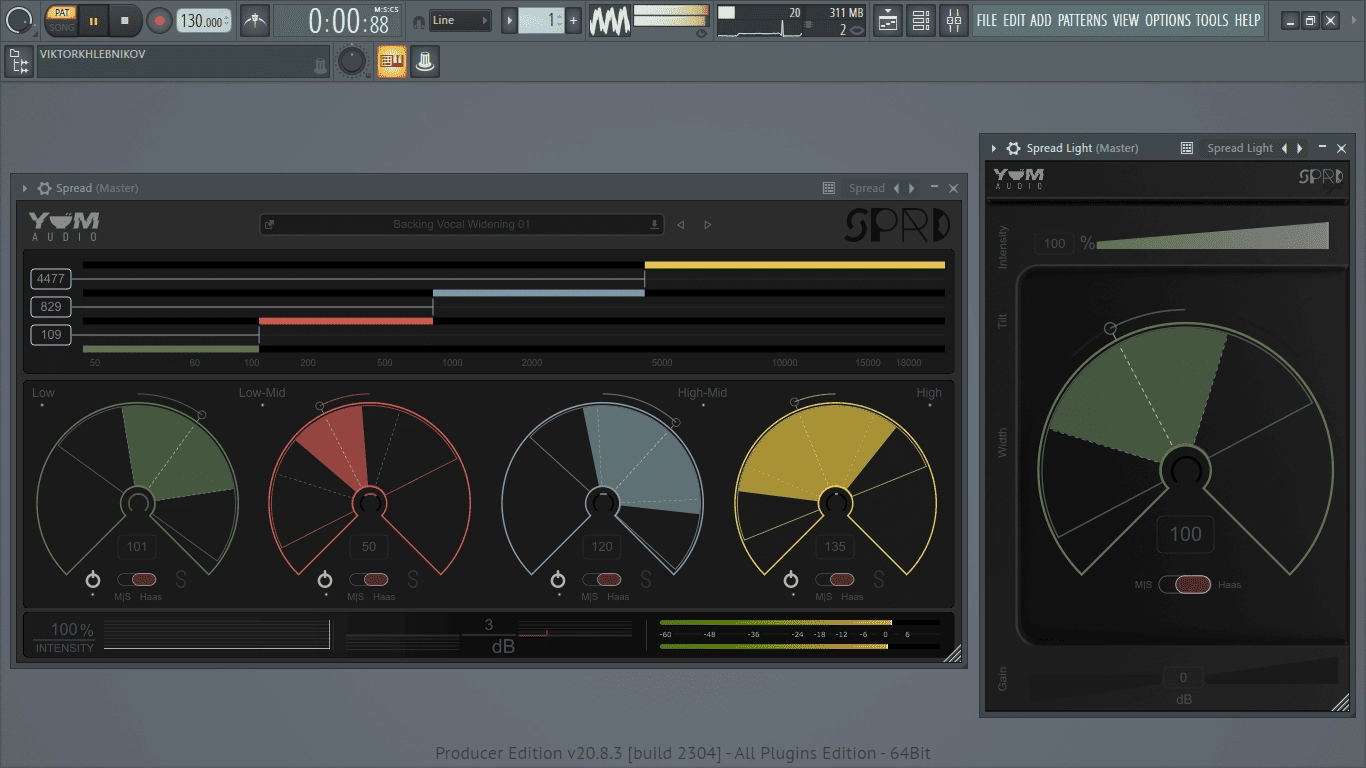Save preset with download icon
The image size is (1366, 768).
pos(655,225)
